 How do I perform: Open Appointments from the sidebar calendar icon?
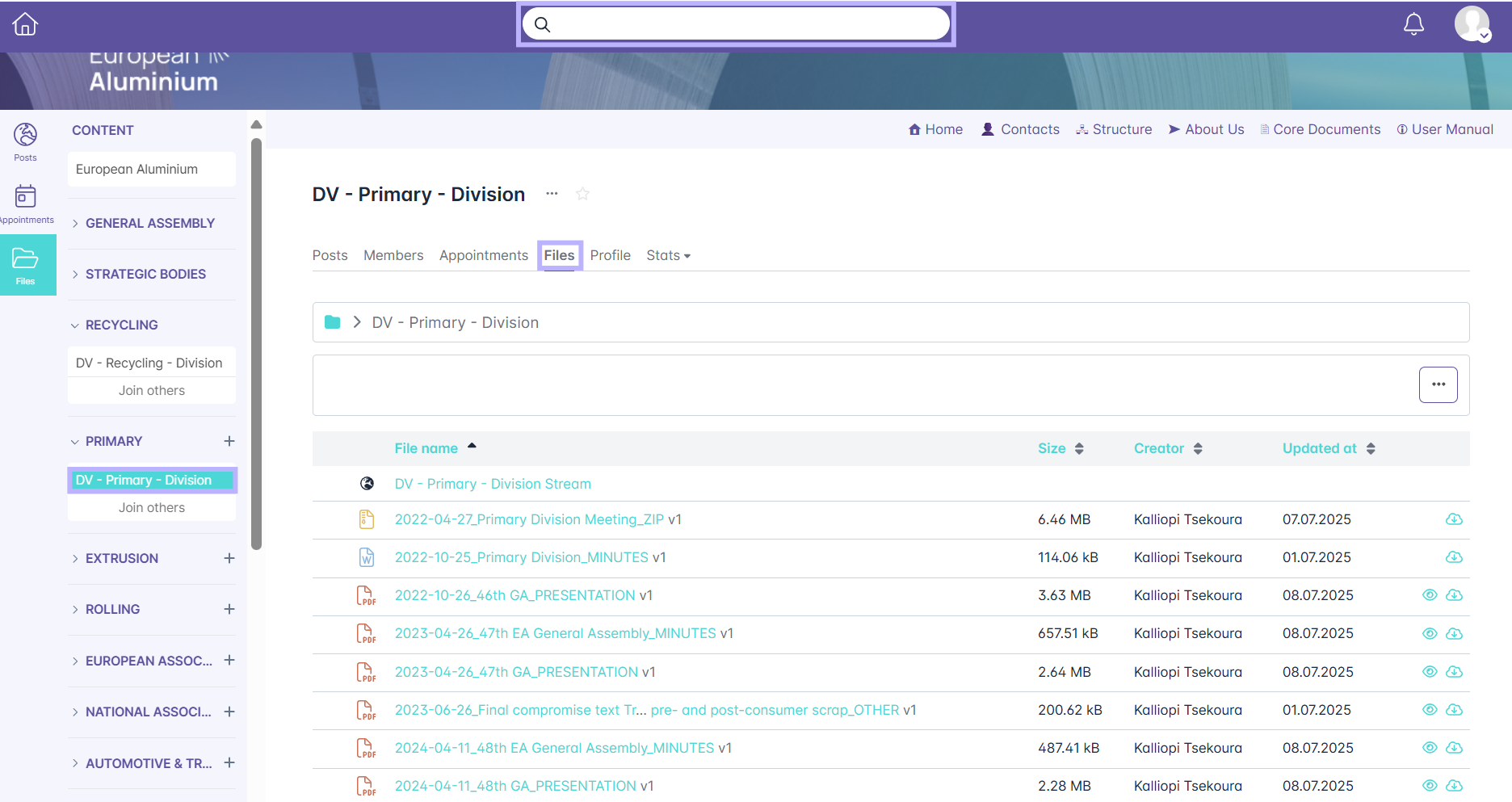click(x=25, y=203)
